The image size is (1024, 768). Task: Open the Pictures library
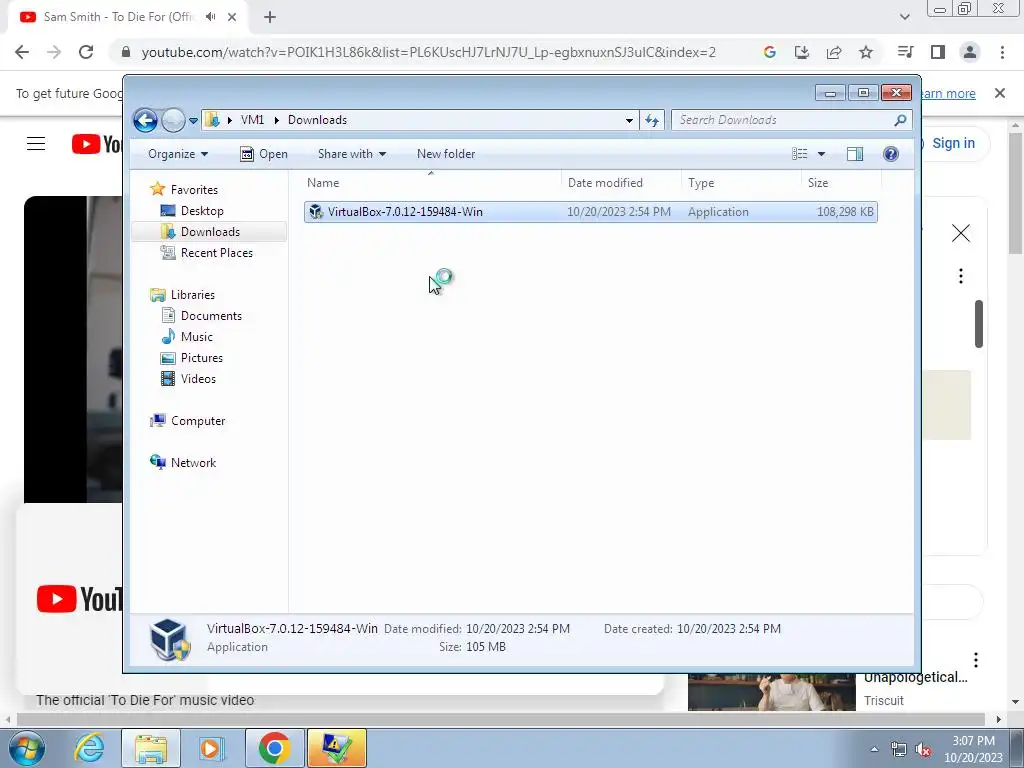click(x=202, y=358)
